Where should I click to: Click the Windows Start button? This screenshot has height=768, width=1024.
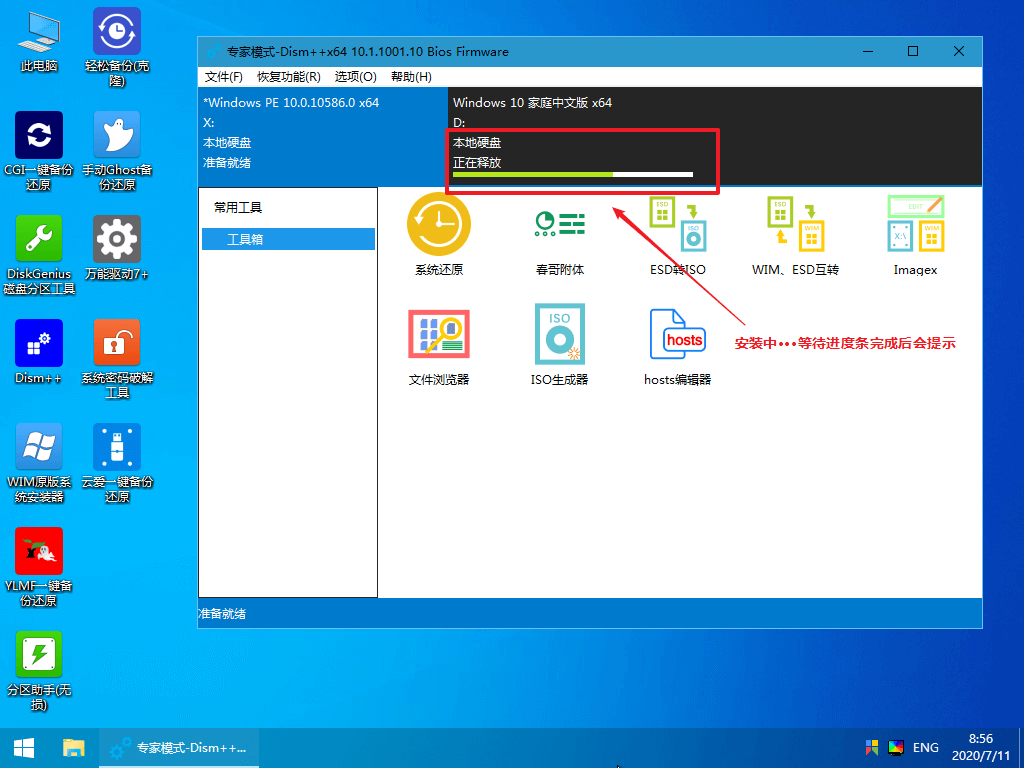point(24,747)
